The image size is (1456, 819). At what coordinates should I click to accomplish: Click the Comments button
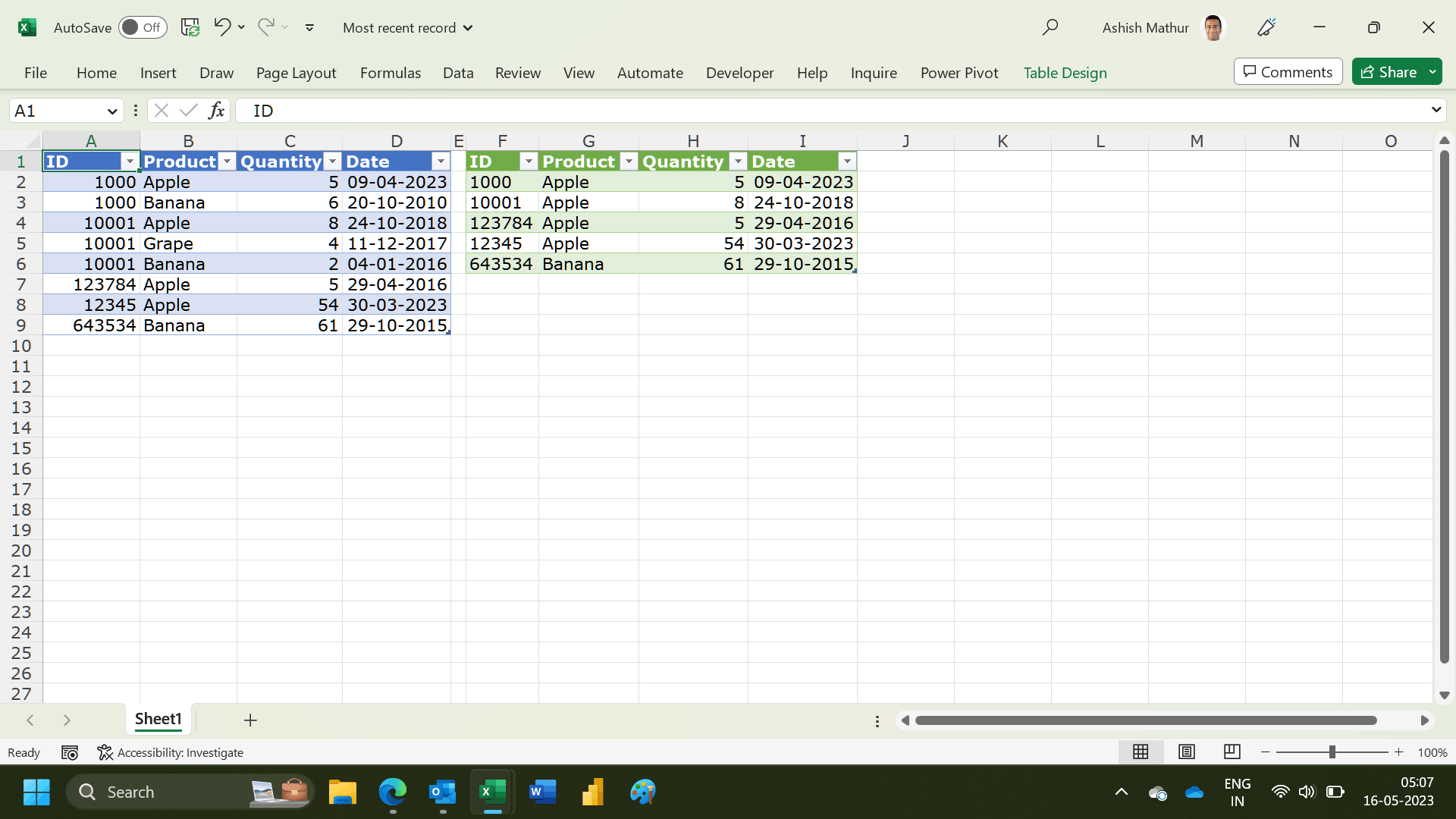click(1288, 72)
